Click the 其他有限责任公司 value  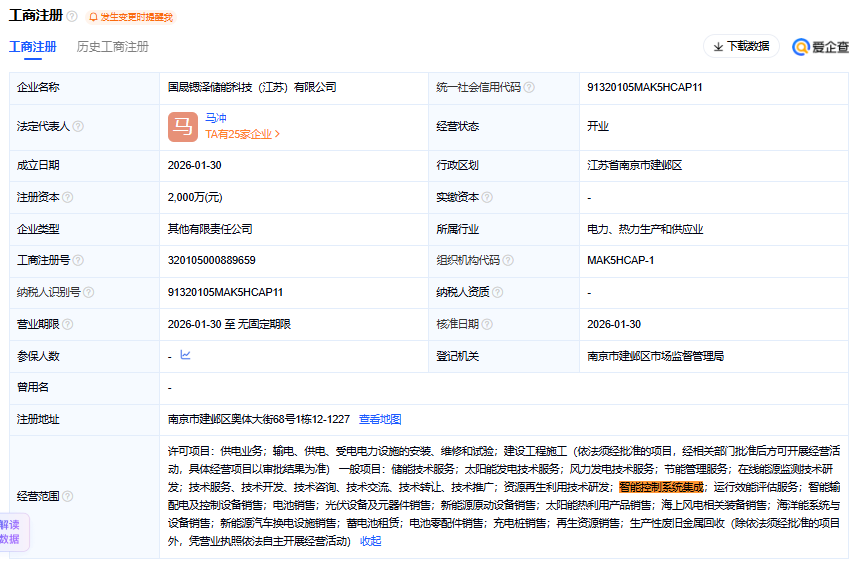tap(210, 229)
